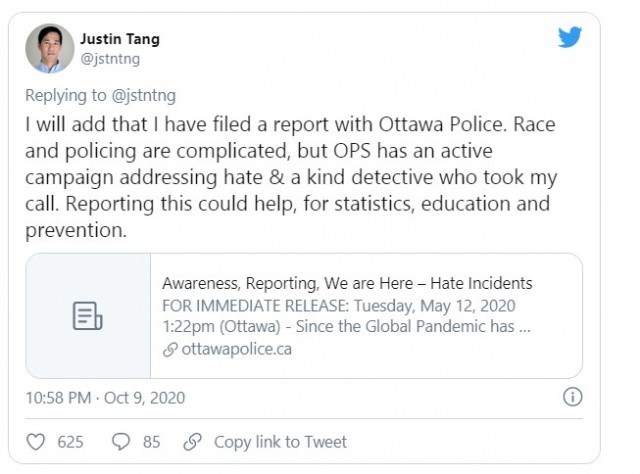This screenshot has height=474, width=640.
Task: Click the Twitter bird logo
Action: click(x=570, y=37)
